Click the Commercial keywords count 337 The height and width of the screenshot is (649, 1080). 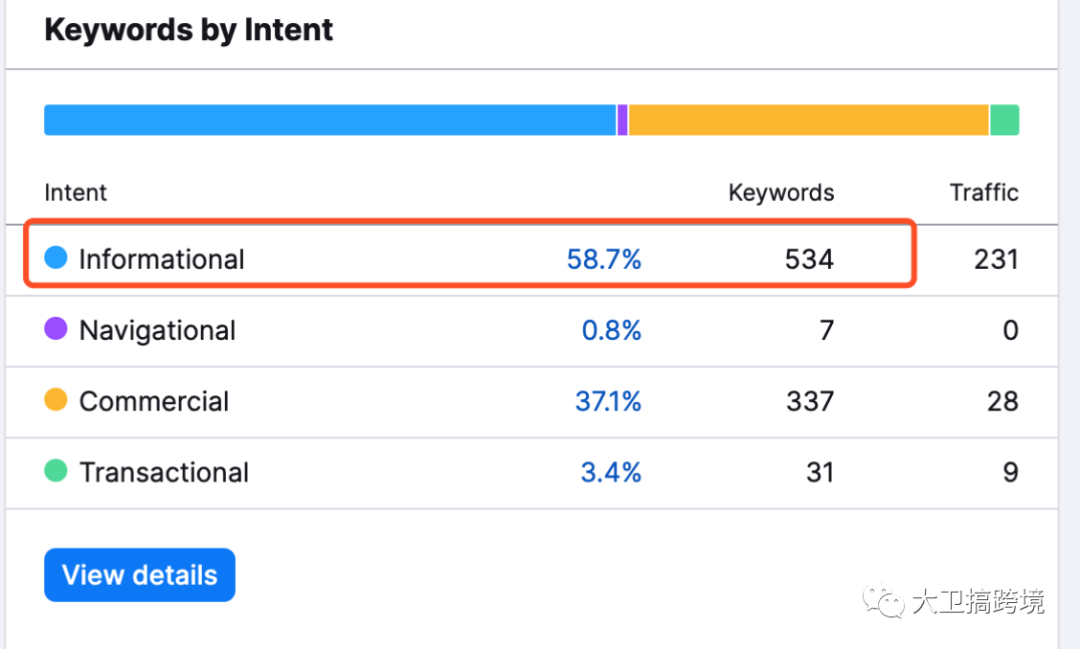[809, 401]
